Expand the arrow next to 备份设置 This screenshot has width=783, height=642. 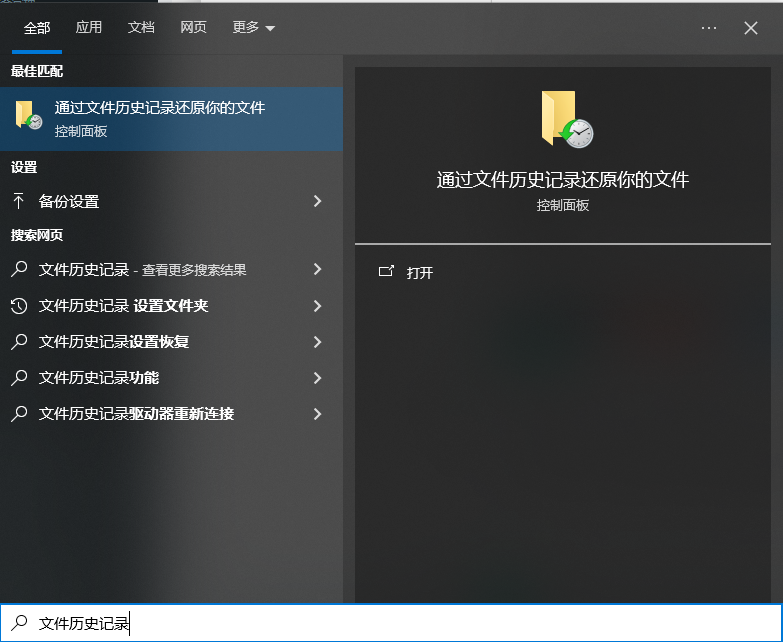[x=318, y=201]
